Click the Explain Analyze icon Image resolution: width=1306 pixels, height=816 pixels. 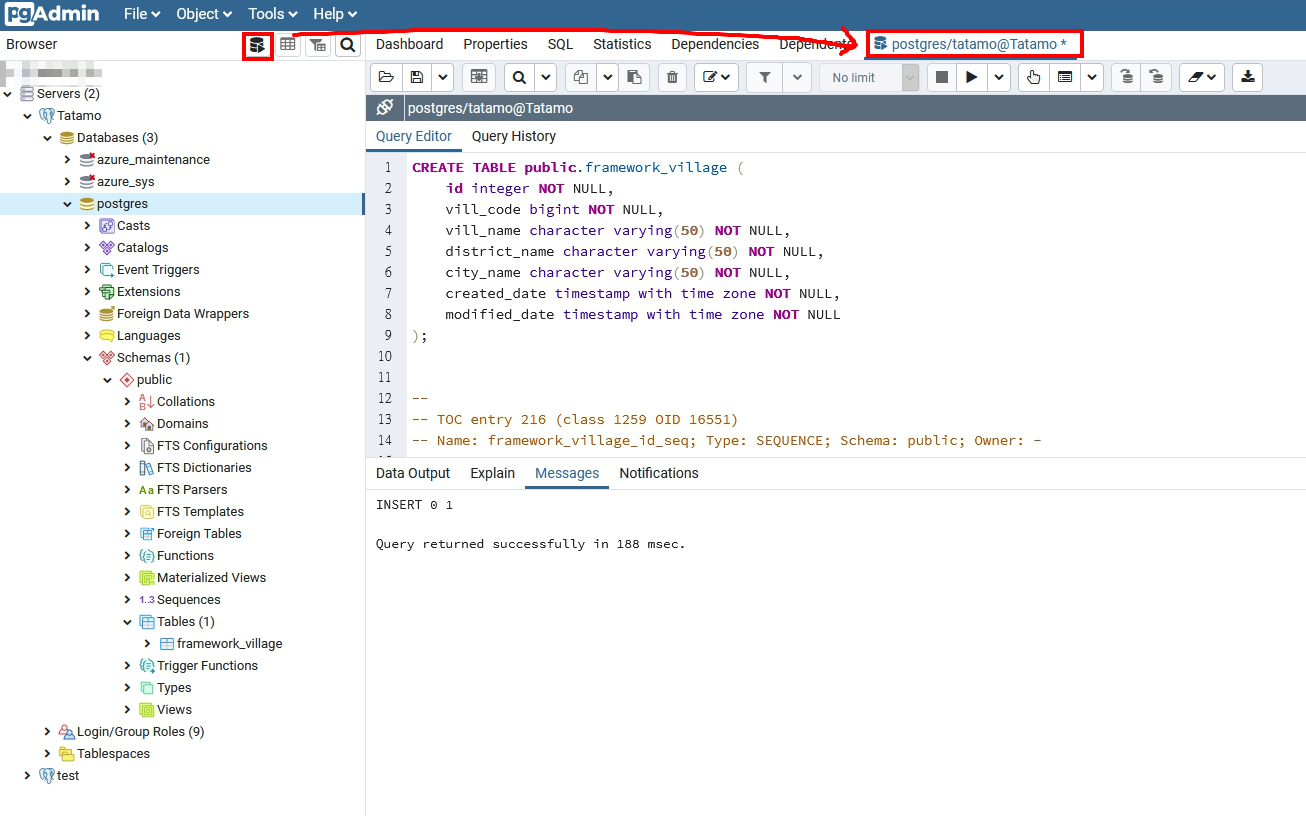point(1065,77)
